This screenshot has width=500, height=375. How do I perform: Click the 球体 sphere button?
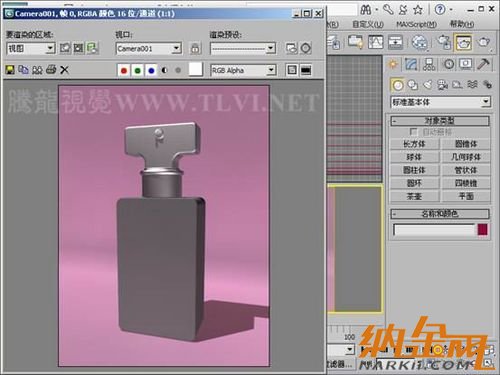[x=415, y=157]
